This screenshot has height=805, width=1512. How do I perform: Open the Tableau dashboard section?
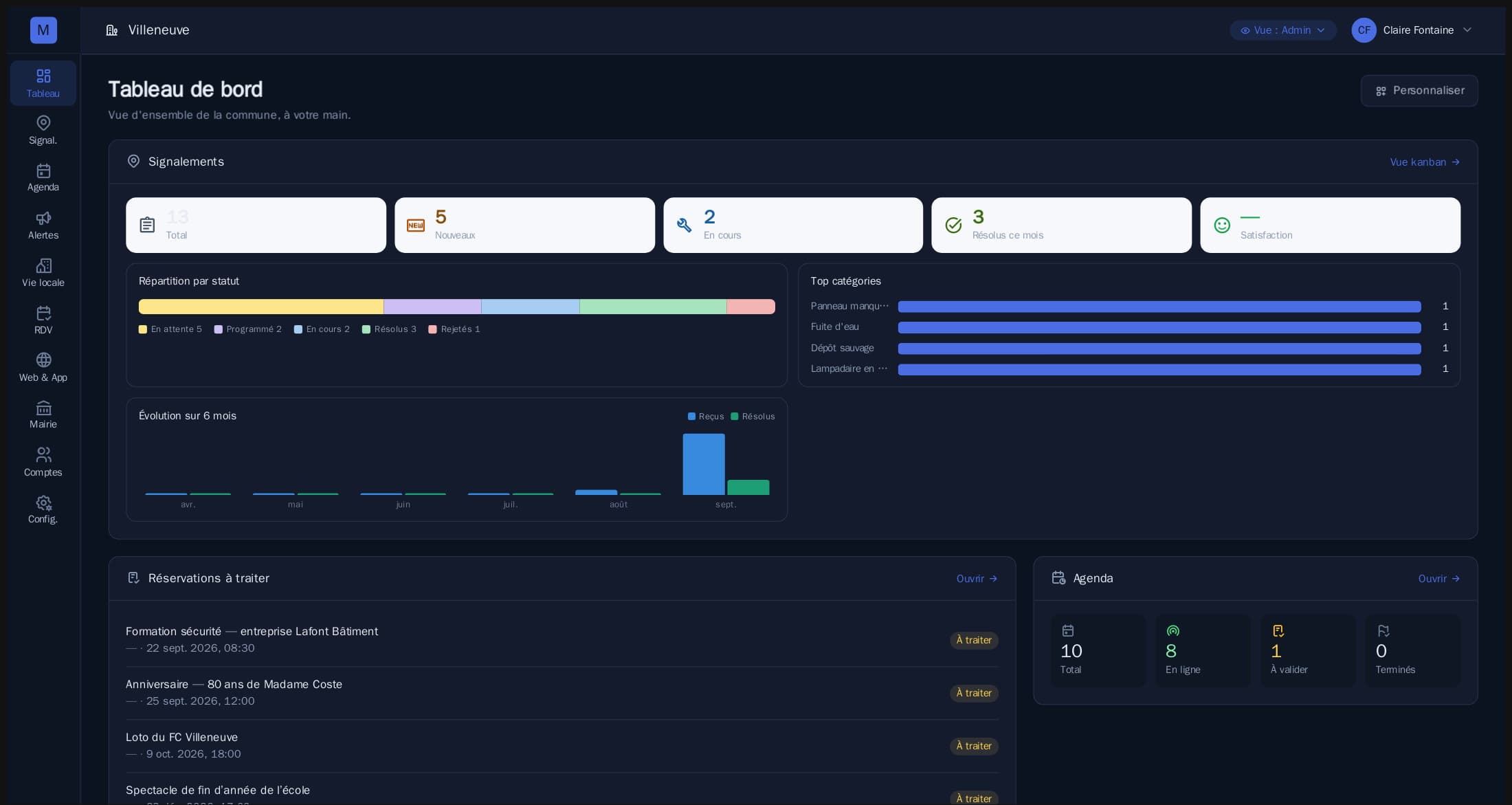[x=43, y=83]
